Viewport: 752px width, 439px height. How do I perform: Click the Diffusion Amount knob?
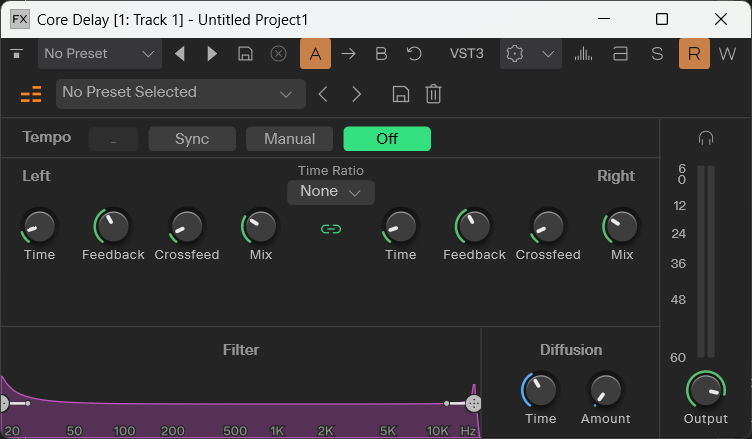click(605, 390)
